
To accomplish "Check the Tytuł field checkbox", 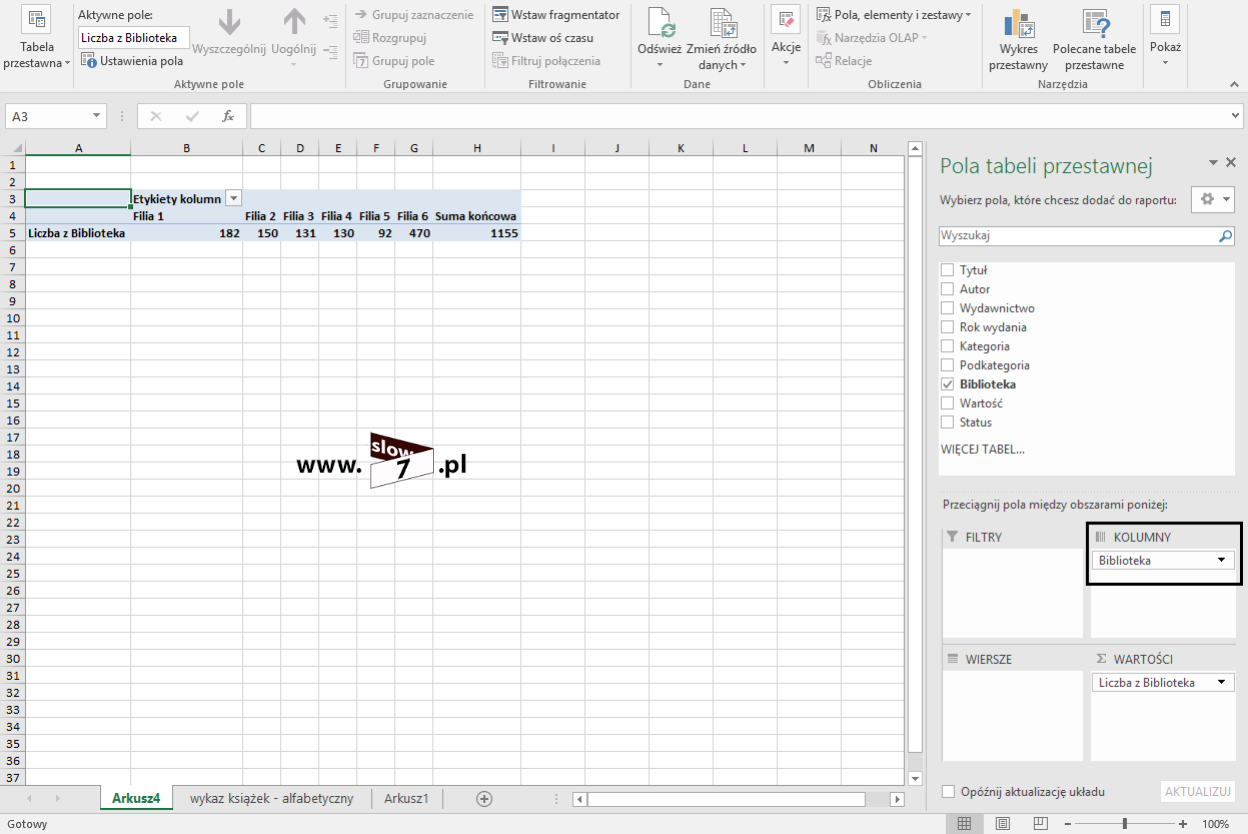I will pyautogui.click(x=947, y=270).
